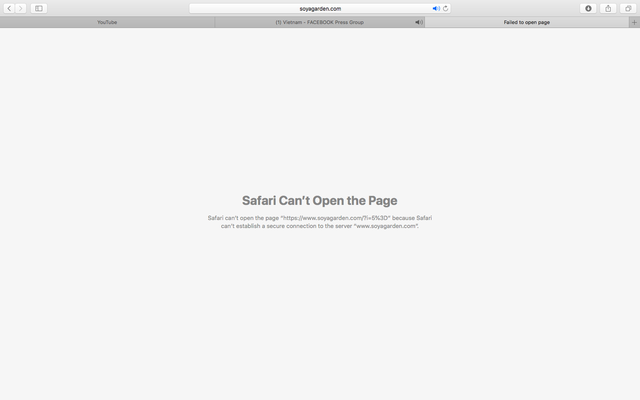The image size is (640, 400).
Task: Go forward to the next page
Action: [21, 8]
